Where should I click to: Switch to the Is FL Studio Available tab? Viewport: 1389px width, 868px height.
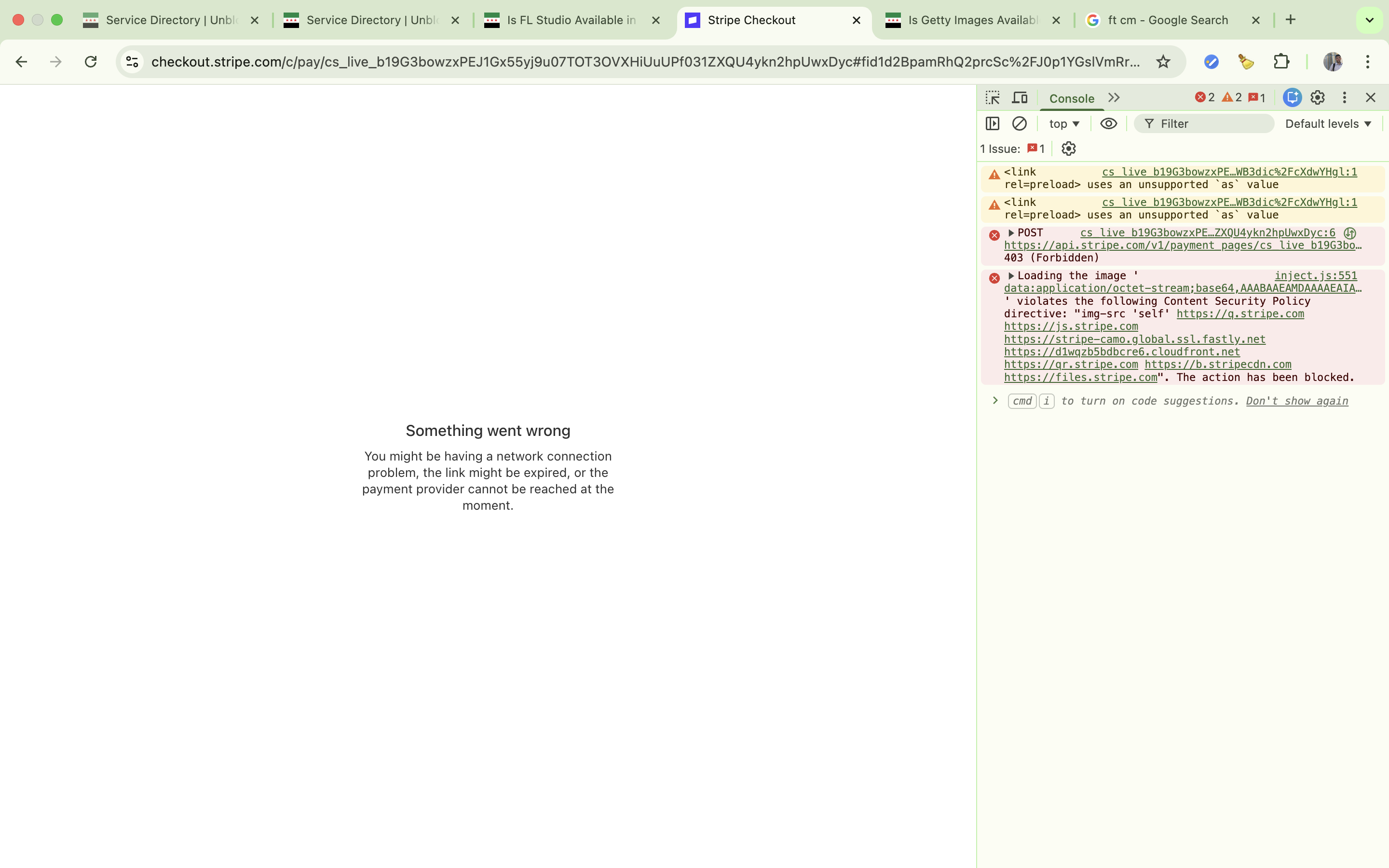click(571, 20)
